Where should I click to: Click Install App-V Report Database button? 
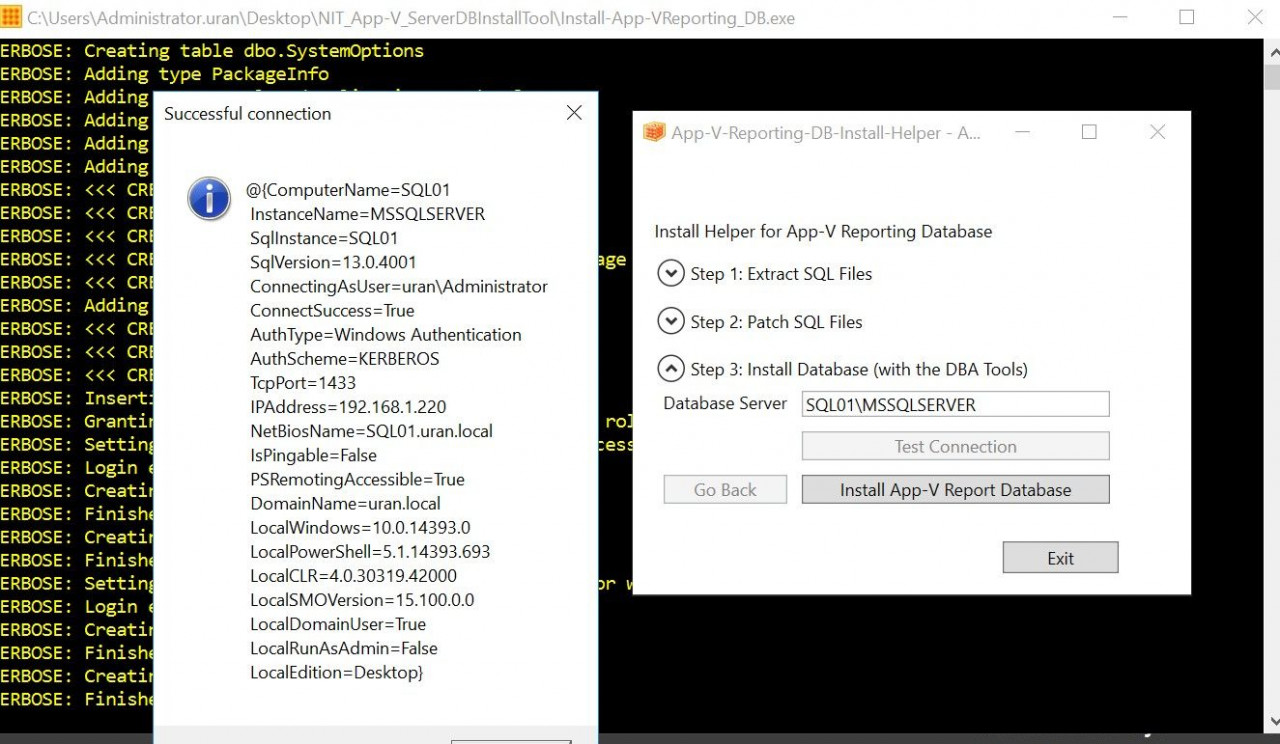955,489
